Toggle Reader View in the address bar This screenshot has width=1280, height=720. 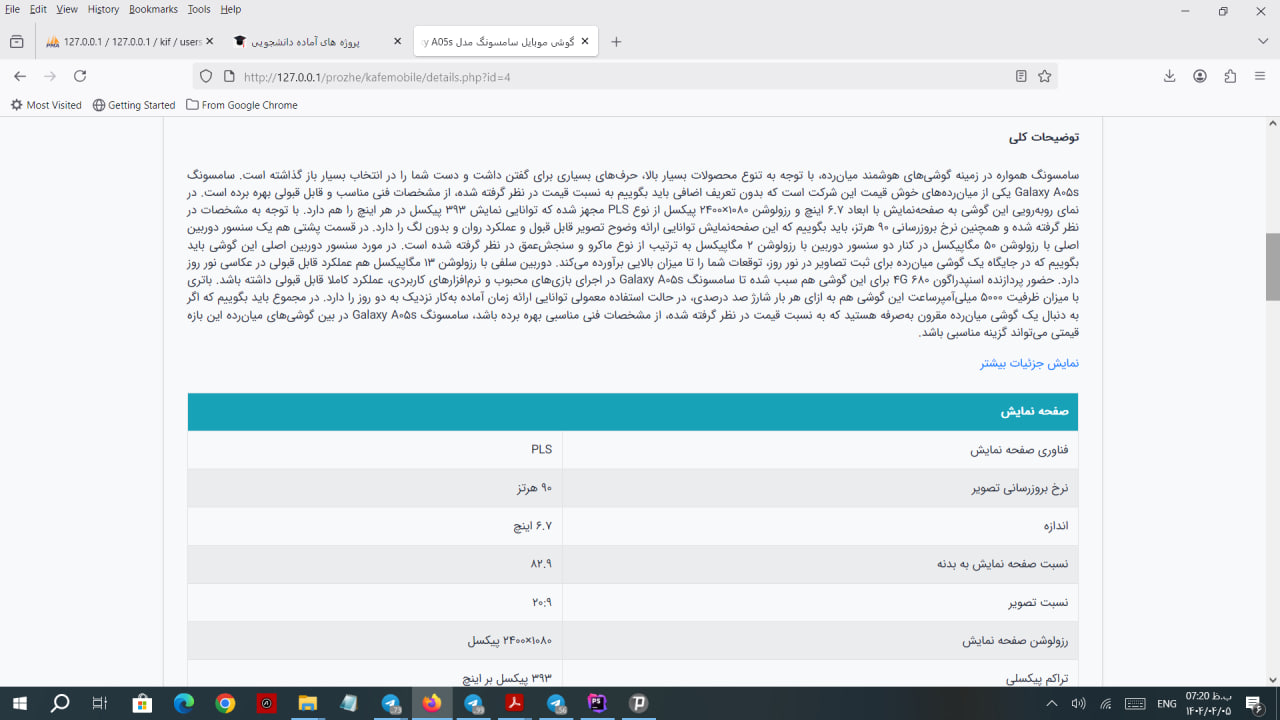(1021, 76)
